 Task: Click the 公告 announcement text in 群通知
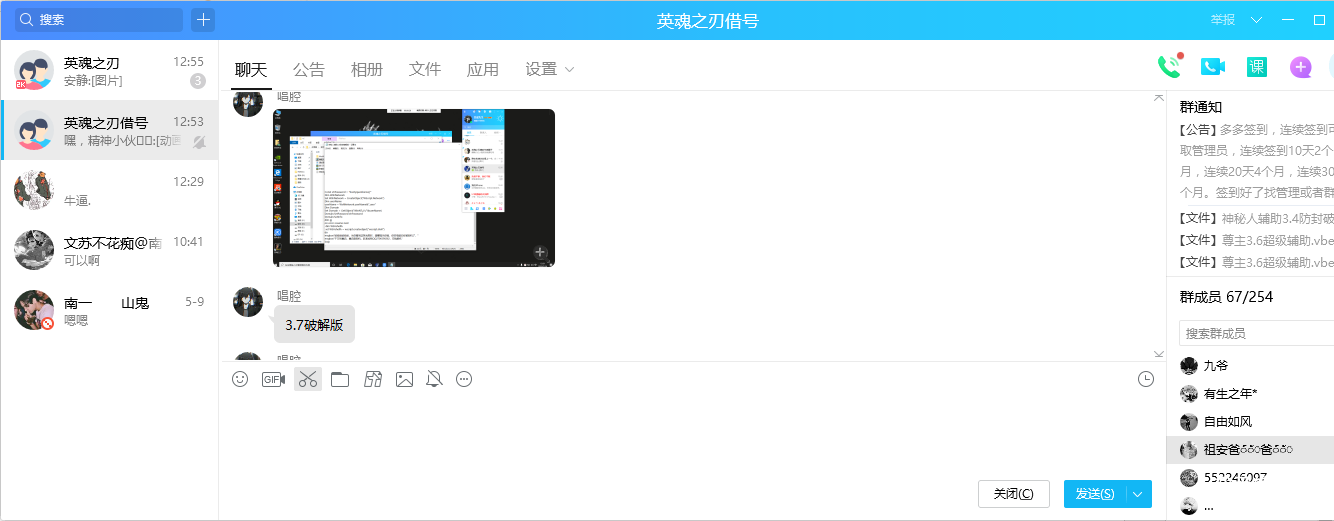[1256, 160]
